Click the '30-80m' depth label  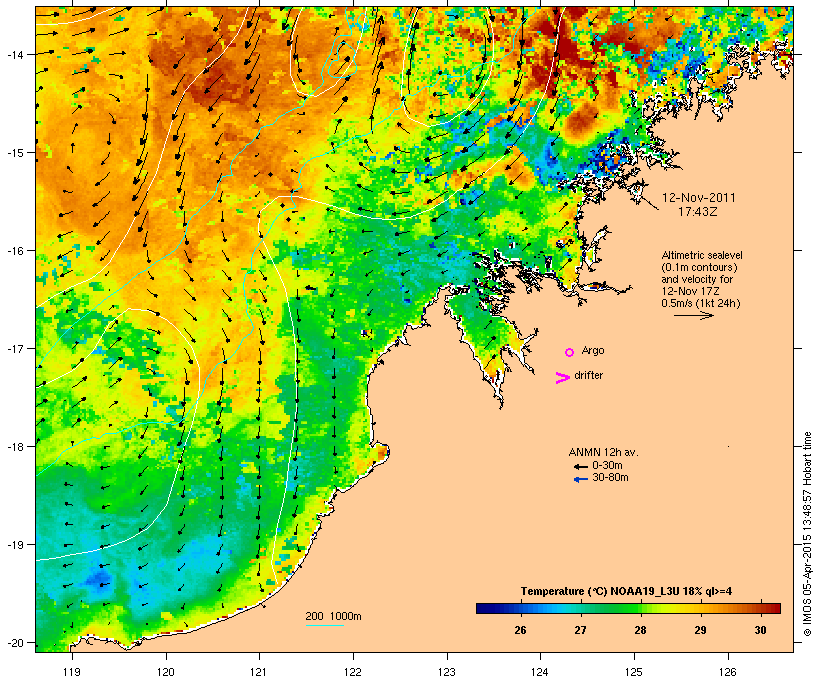610,478
